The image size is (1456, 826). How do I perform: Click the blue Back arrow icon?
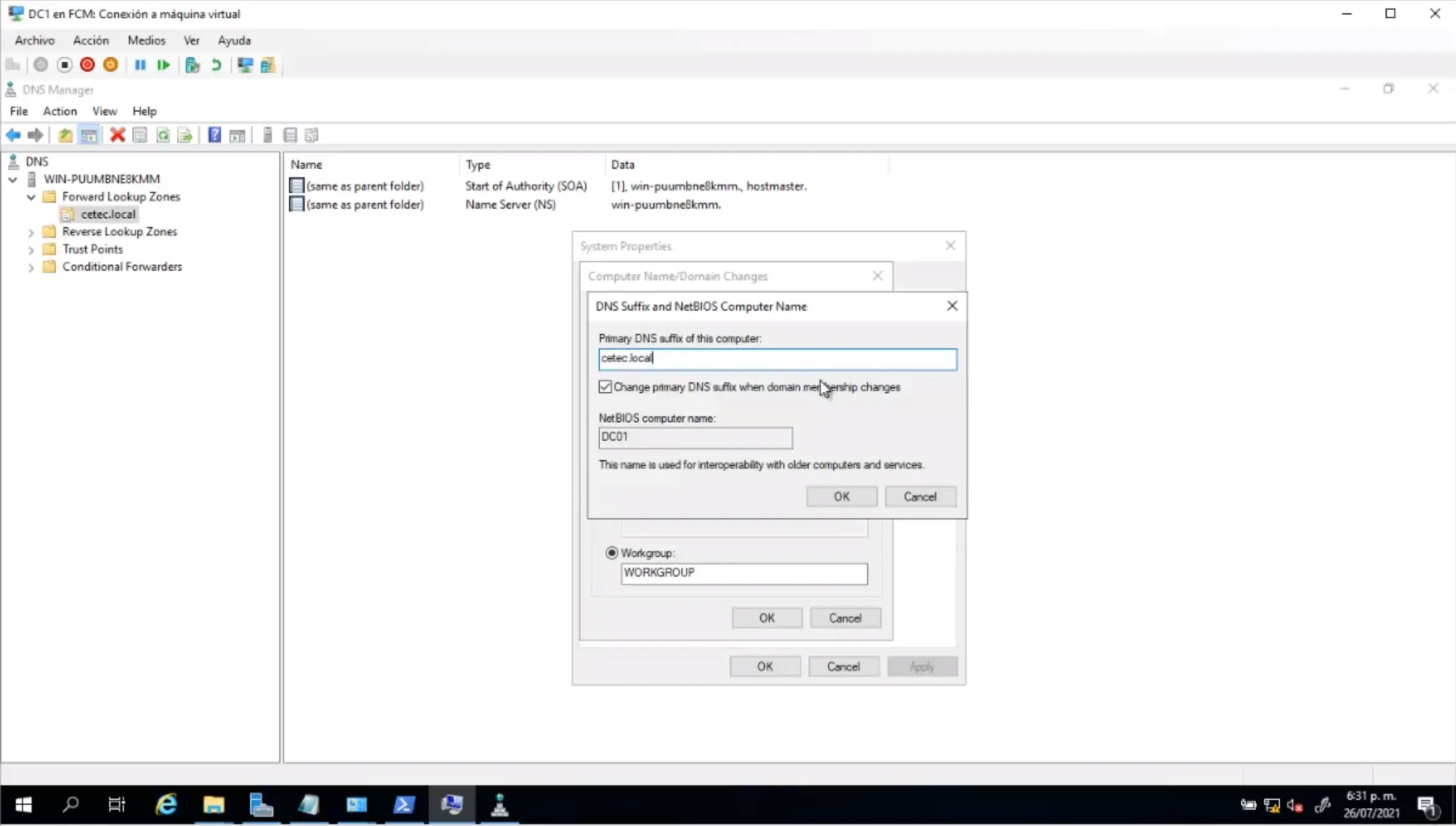[13, 135]
